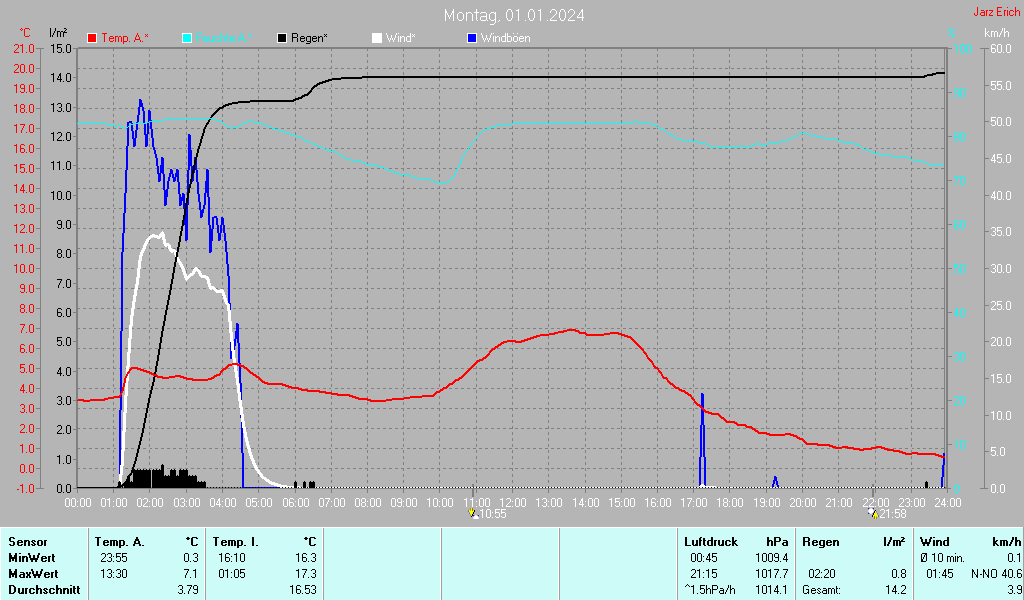Click the average outdoor temperature 3.79
The height and width of the screenshot is (600, 1024).
[x=187, y=590]
